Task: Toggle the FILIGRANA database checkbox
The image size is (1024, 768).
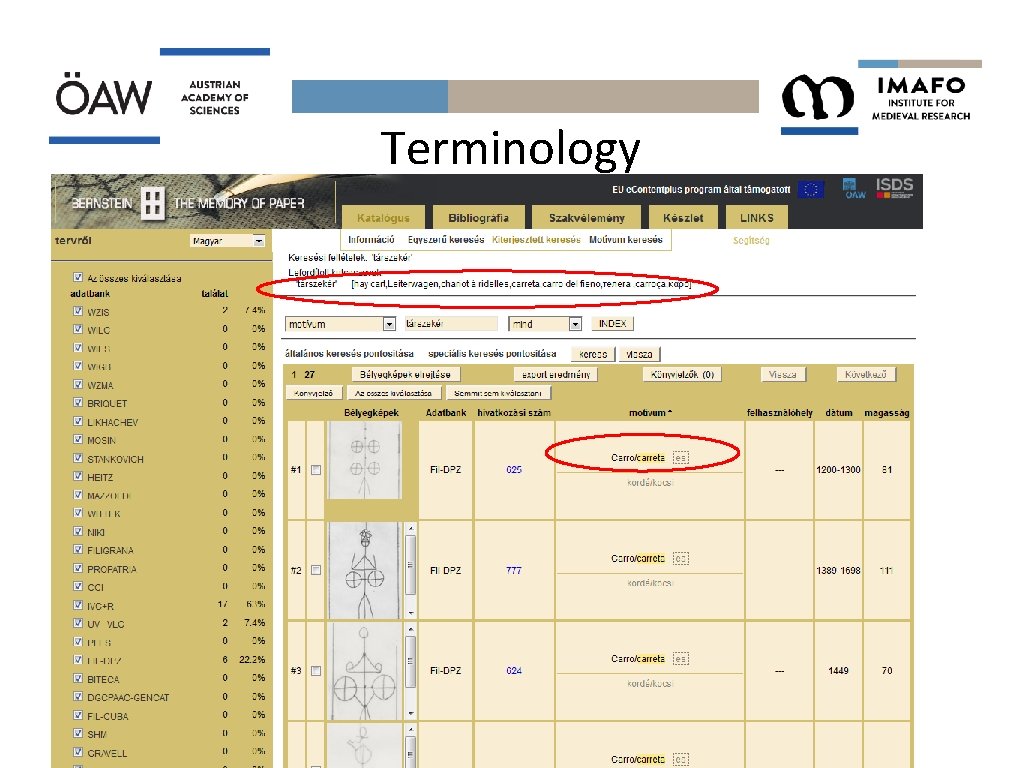Action: point(78,549)
